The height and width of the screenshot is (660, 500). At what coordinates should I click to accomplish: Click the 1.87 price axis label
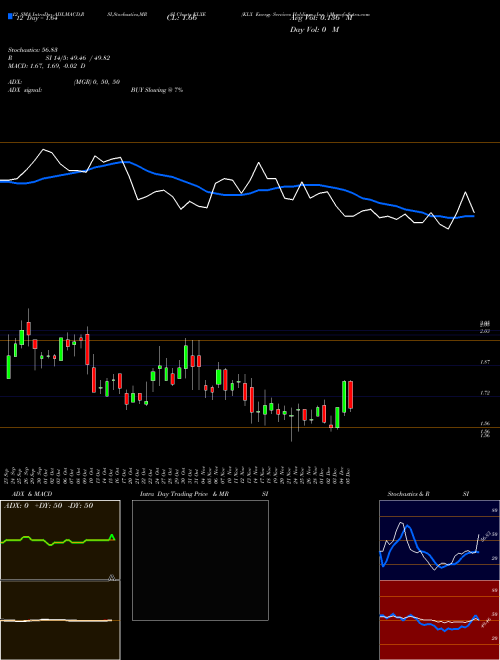[x=485, y=362]
